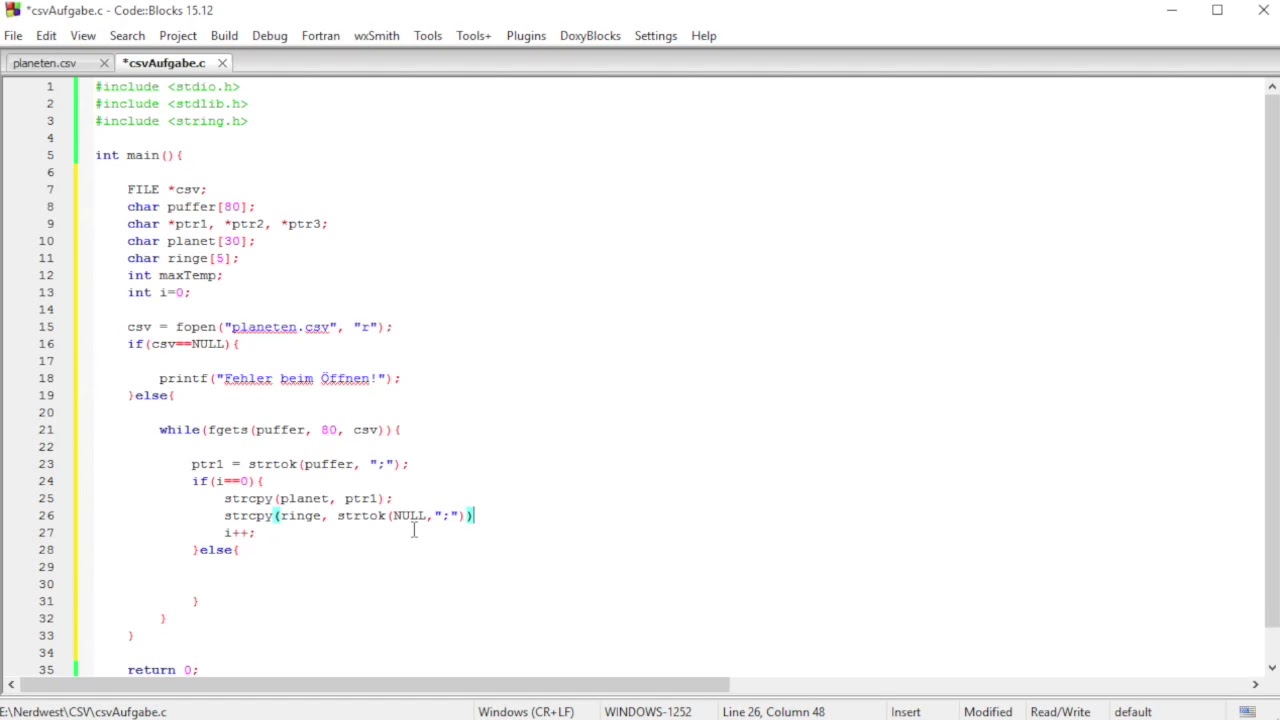Click the if(csv==NULL){ line
Screen dimensions: 1280x720
click(183, 344)
